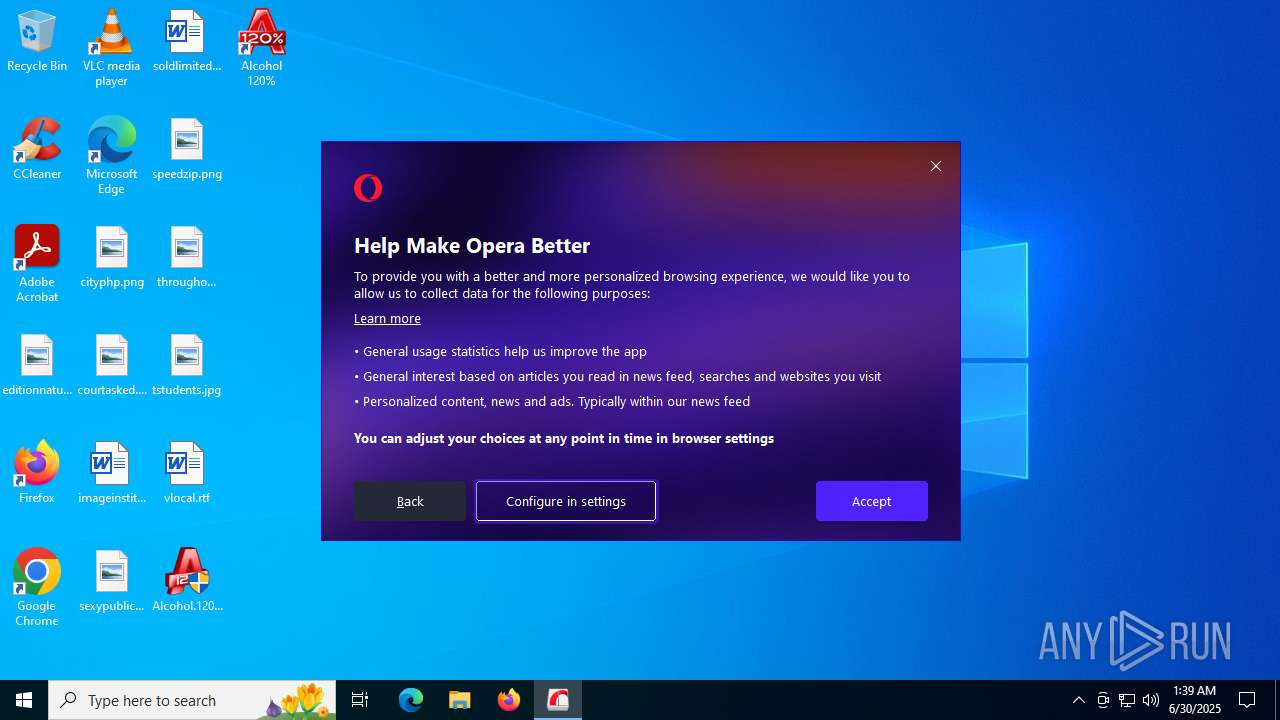The height and width of the screenshot is (720, 1280).
Task: Select VLC media player desktop icon
Action: (111, 48)
